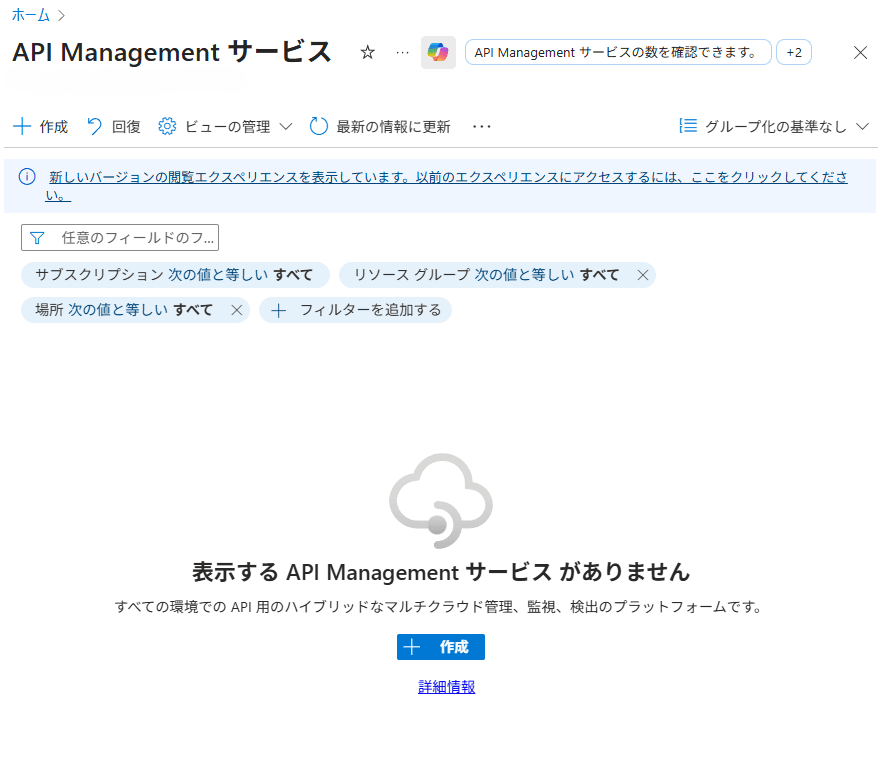Viewport: 892px width, 759px height.
Task: Focus the 任意のフィールド filter input box
Action: point(120,238)
